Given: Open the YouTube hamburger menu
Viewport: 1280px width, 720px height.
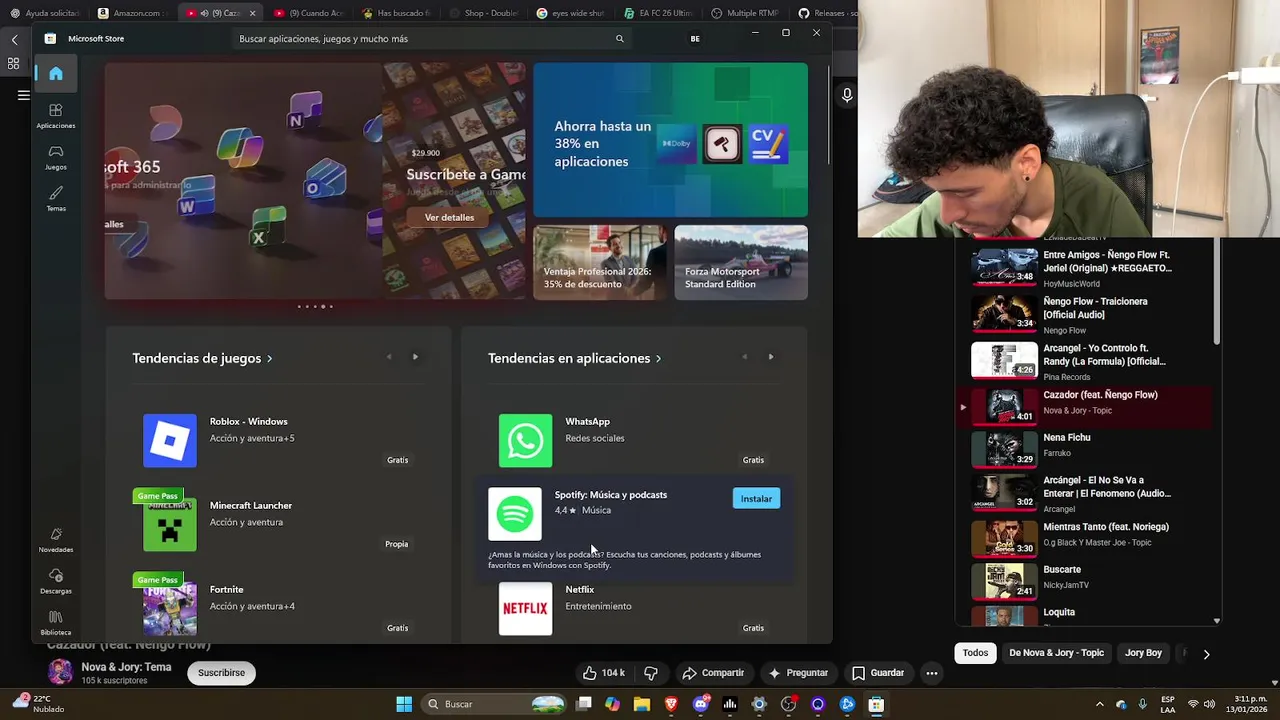Looking at the screenshot, I should 23,95.
